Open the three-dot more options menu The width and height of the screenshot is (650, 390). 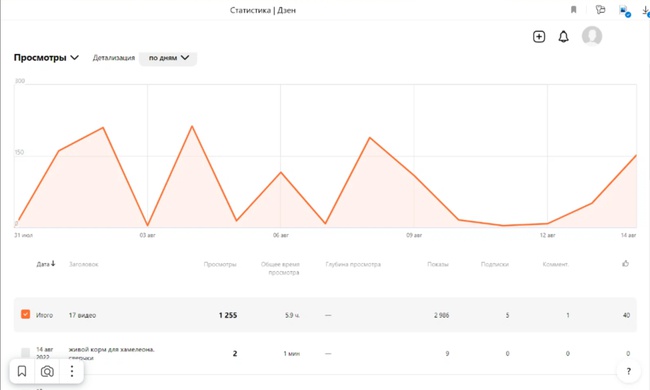72,371
